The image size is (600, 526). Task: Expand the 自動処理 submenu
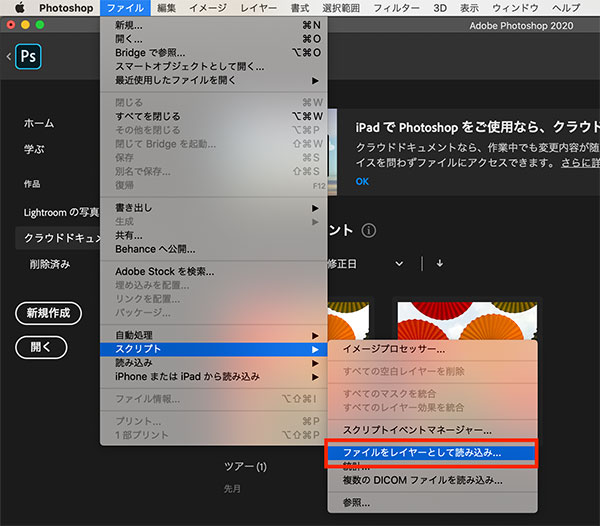click(214, 335)
